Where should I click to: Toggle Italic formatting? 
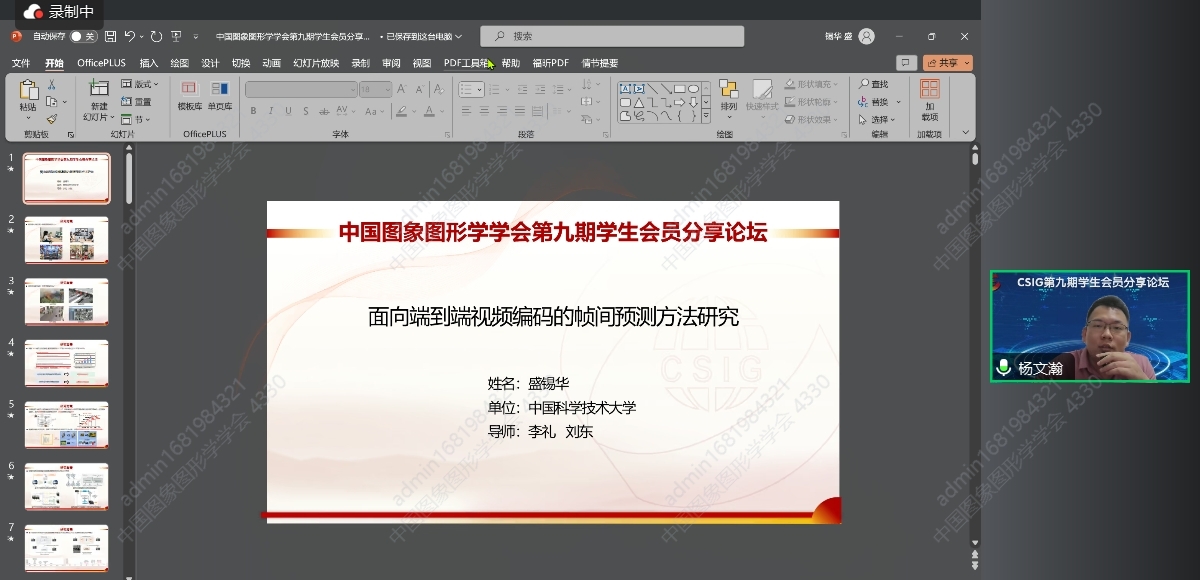(271, 111)
